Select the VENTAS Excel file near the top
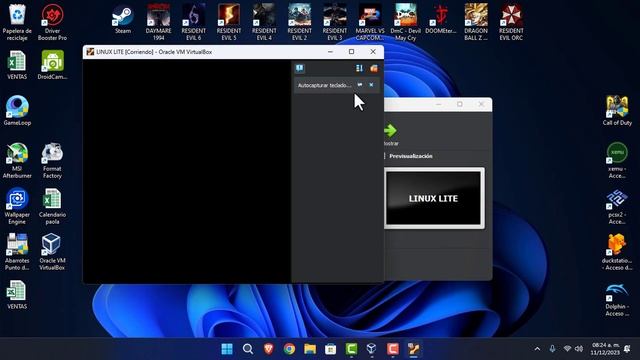640x360 pixels. (17, 65)
